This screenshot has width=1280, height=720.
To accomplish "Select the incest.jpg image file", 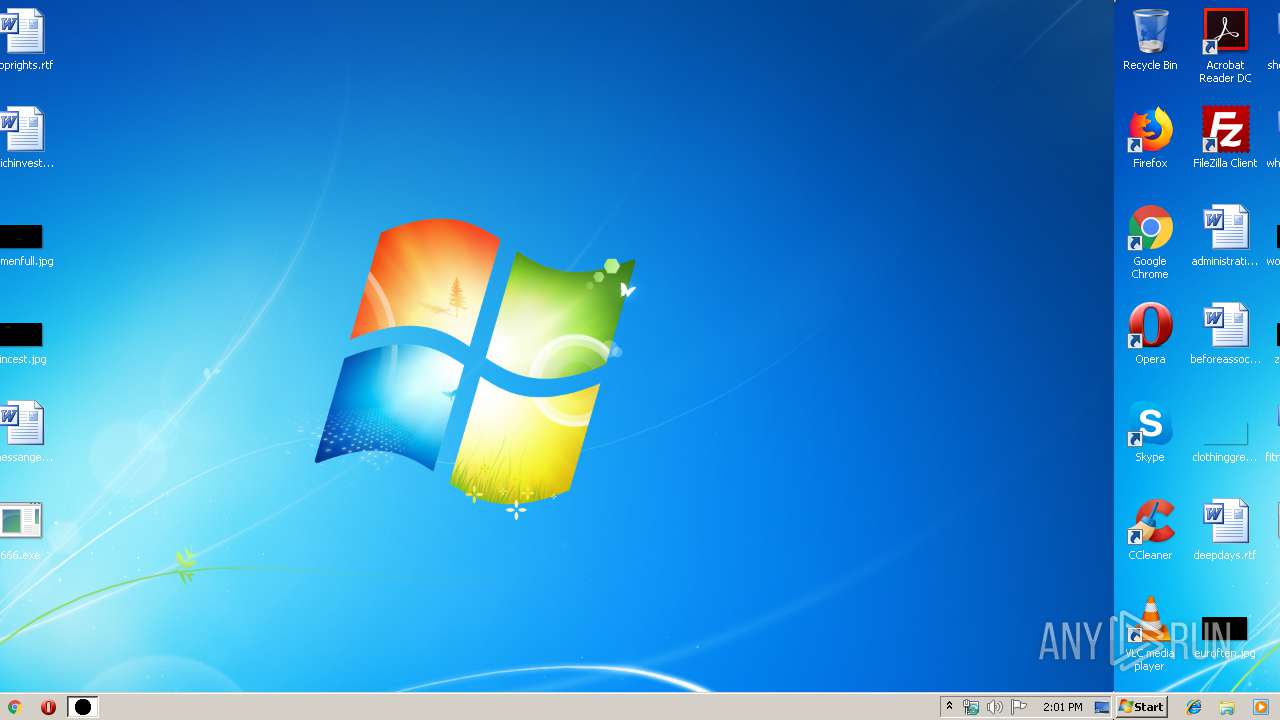I will [x=22, y=344].
